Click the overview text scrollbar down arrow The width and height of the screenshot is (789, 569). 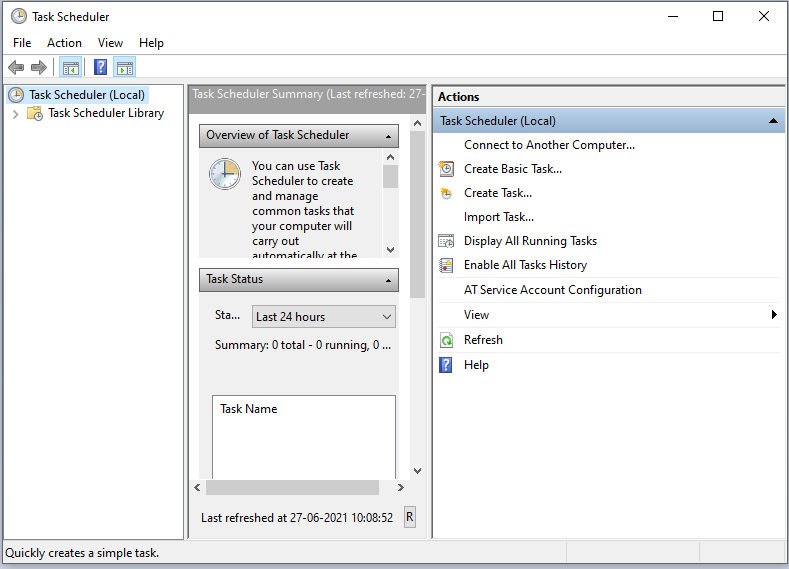pos(390,250)
